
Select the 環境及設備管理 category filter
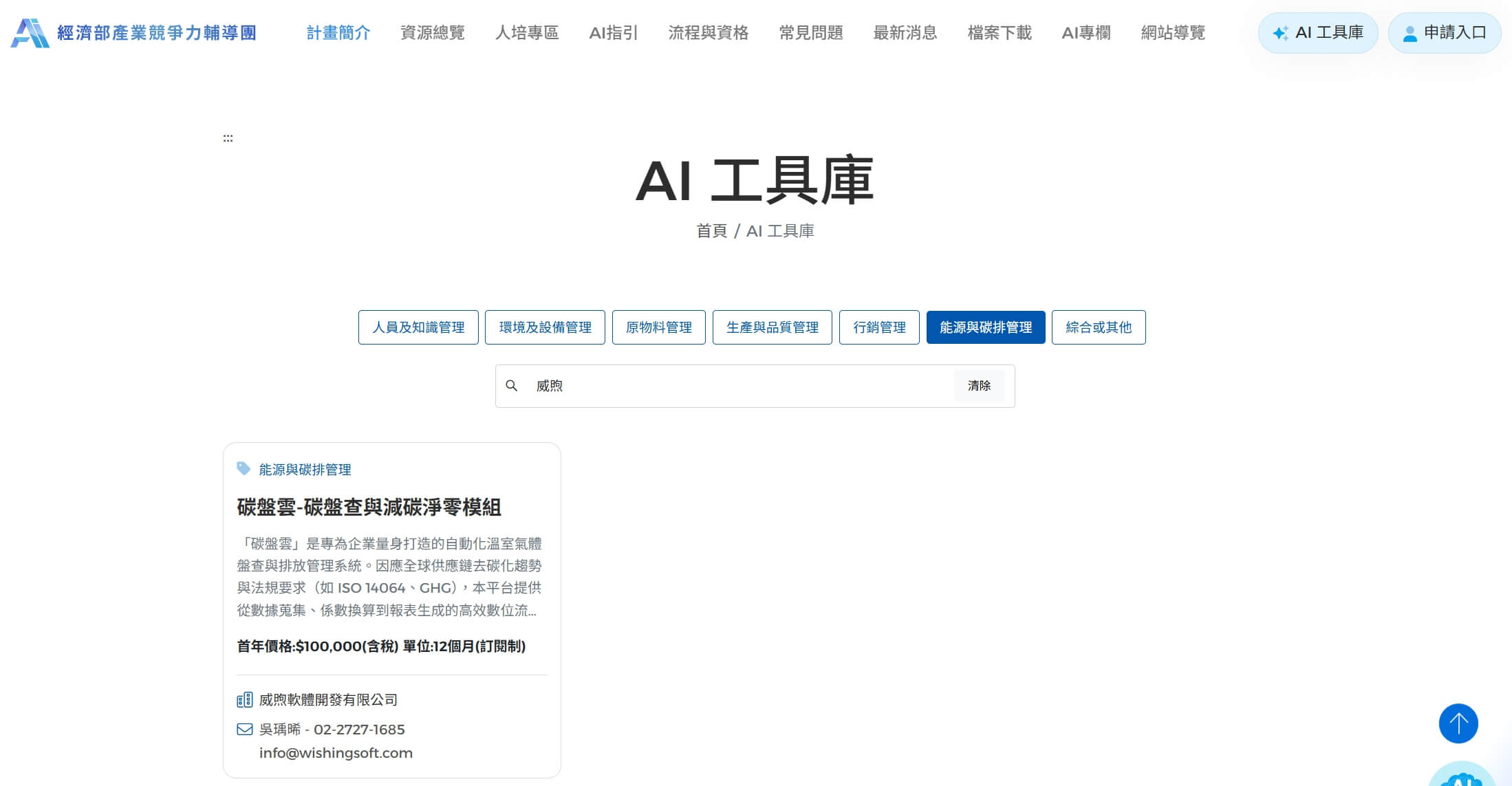(x=545, y=327)
